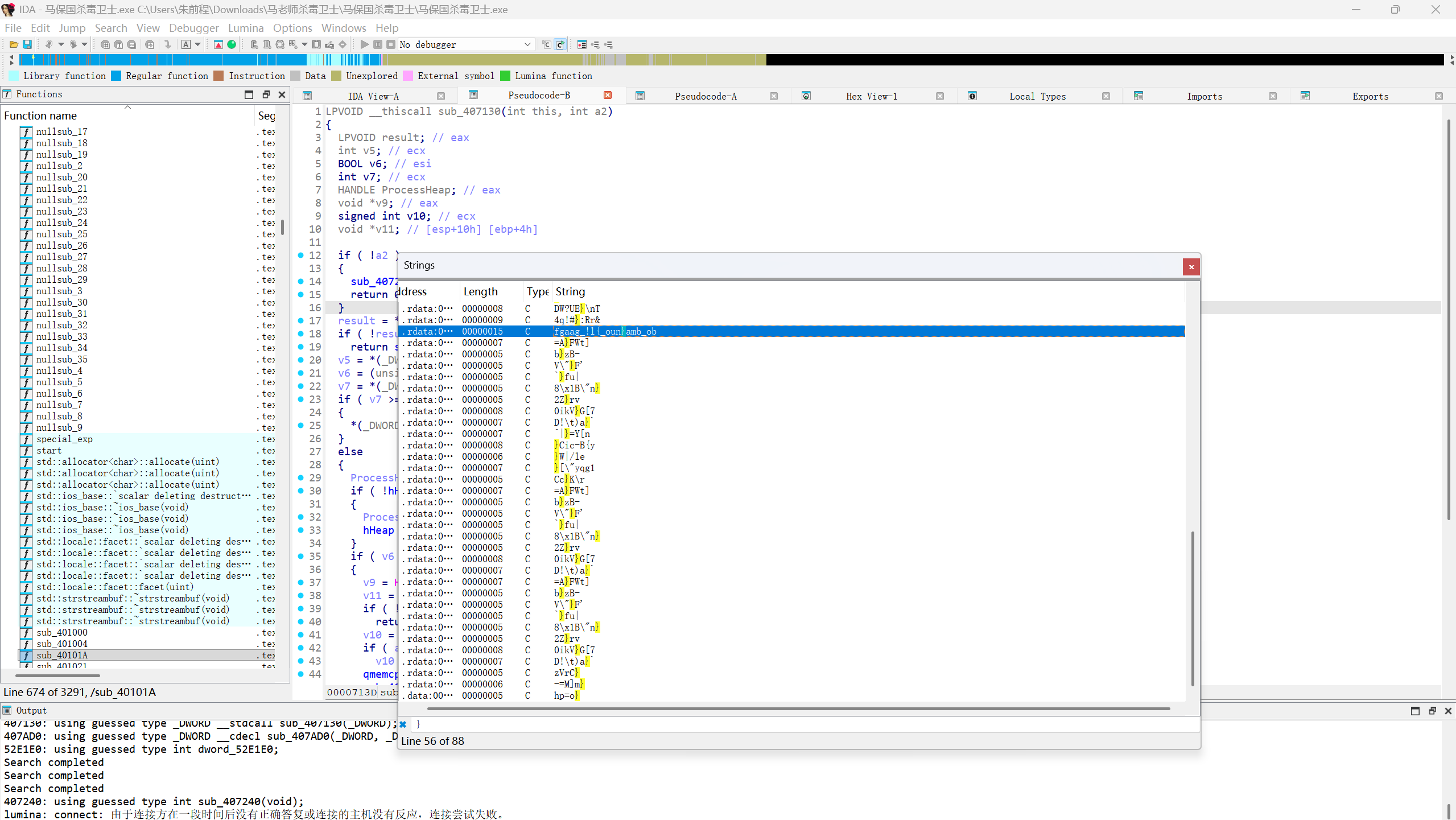This screenshot has height=820, width=1456.
Task: Click the open file folder icon
Action: click(13, 44)
